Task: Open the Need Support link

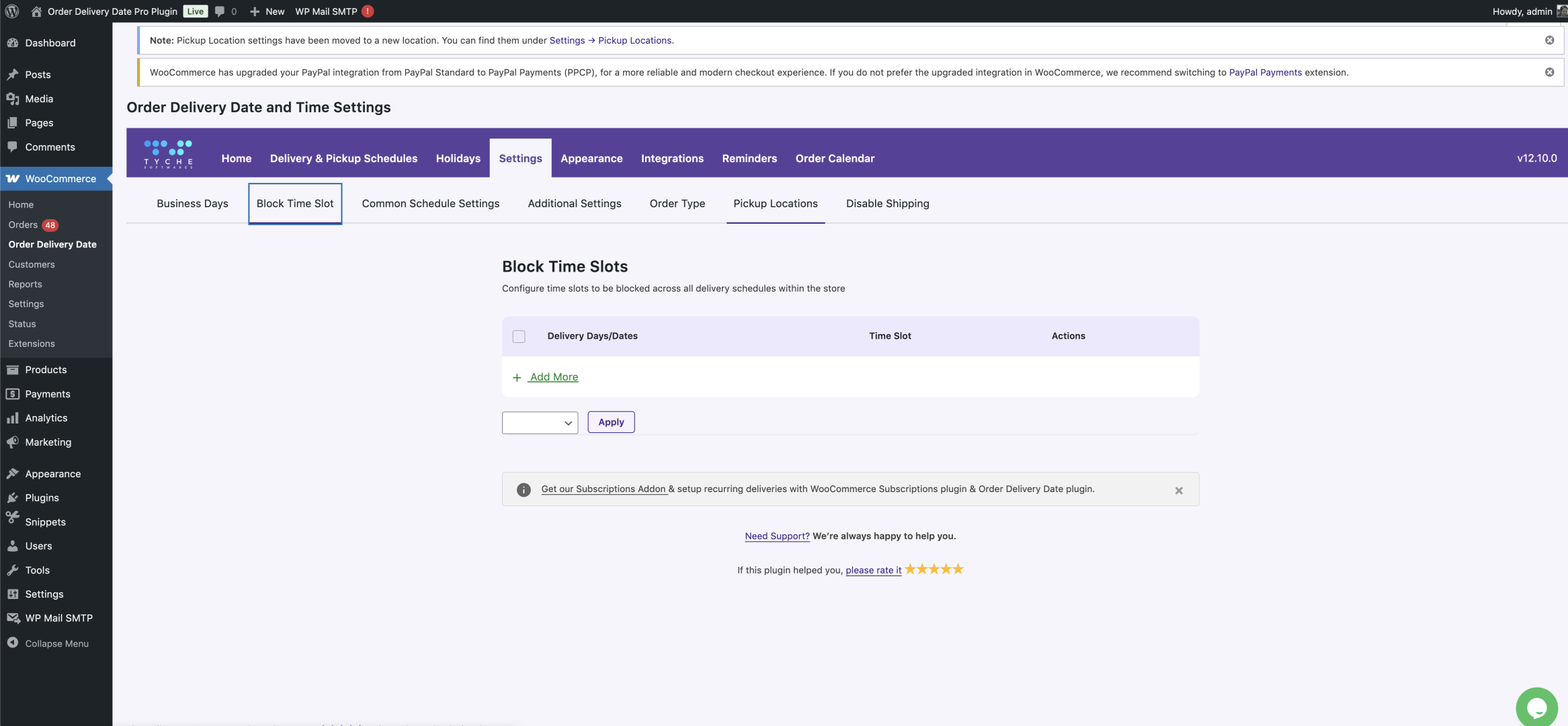Action: pyautogui.click(x=777, y=536)
